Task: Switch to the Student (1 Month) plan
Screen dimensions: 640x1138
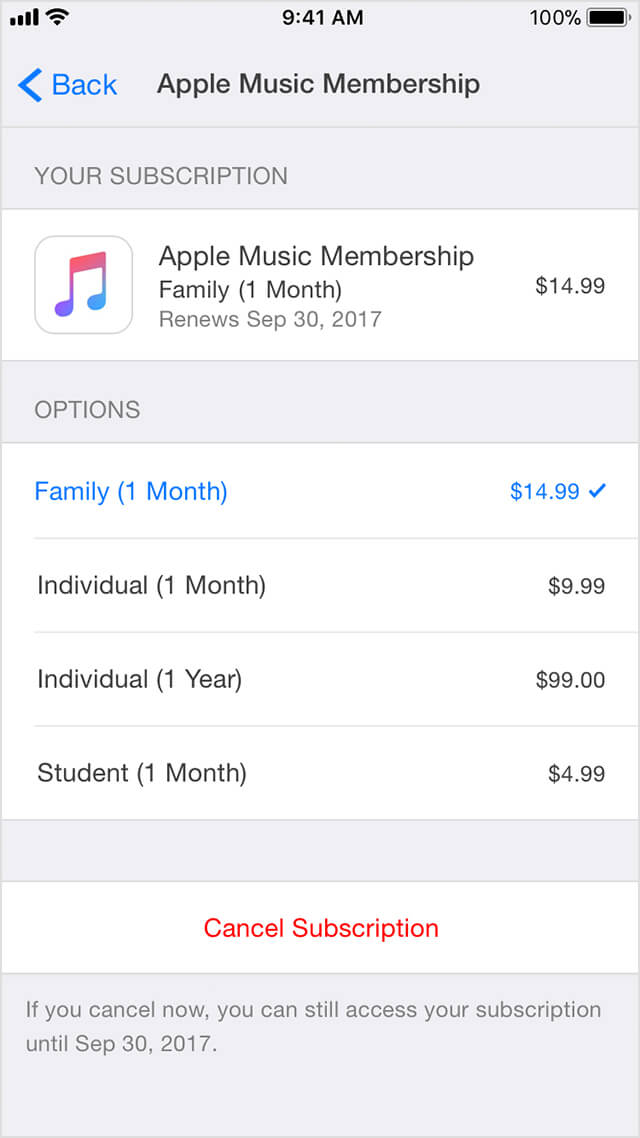Action: pyautogui.click(x=141, y=773)
